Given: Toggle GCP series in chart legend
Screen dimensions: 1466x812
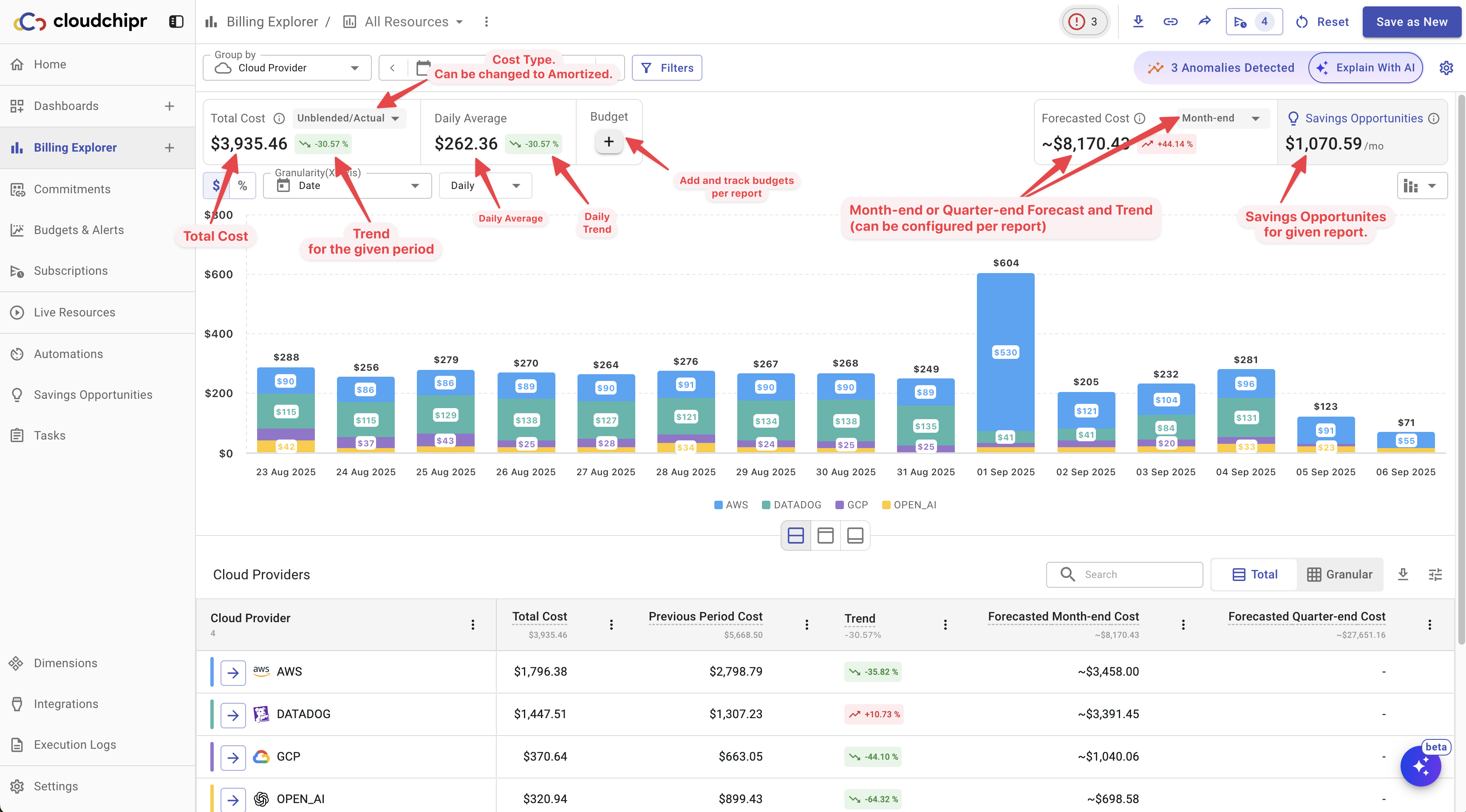Looking at the screenshot, I should click(852, 505).
